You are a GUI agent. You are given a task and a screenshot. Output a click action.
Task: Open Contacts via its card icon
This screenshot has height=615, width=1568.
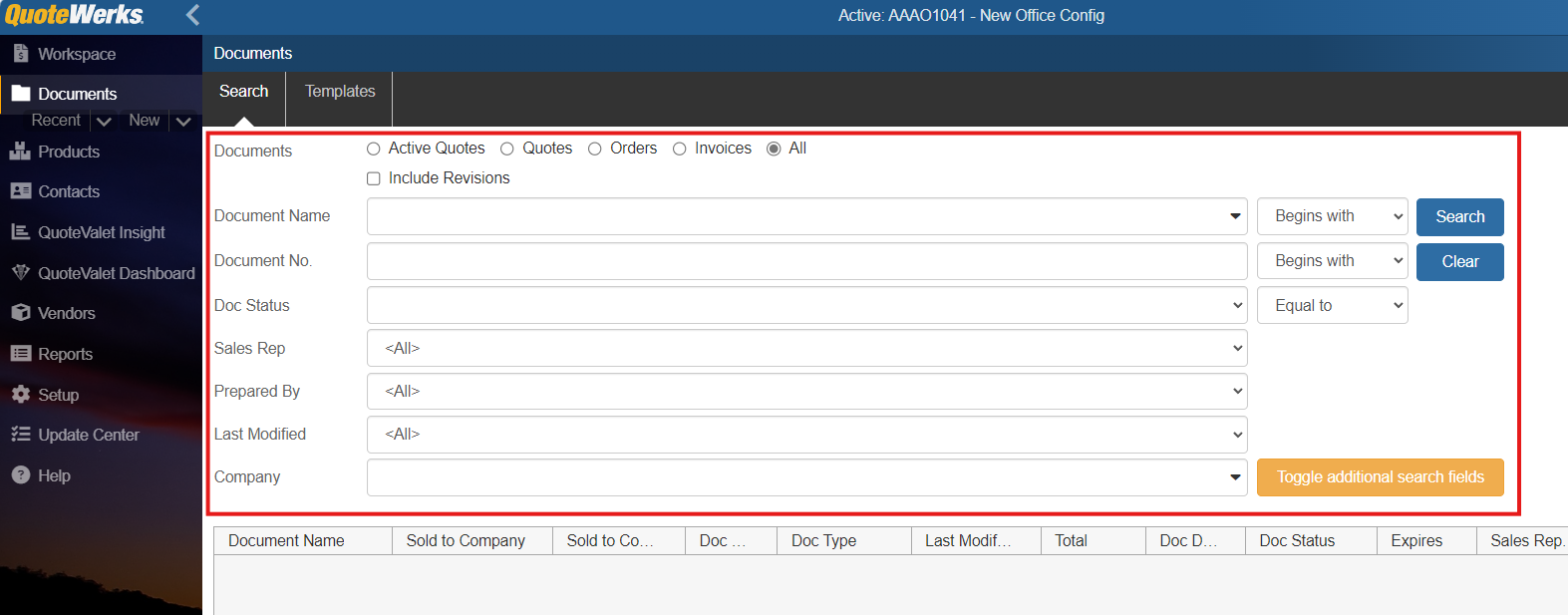[20, 191]
